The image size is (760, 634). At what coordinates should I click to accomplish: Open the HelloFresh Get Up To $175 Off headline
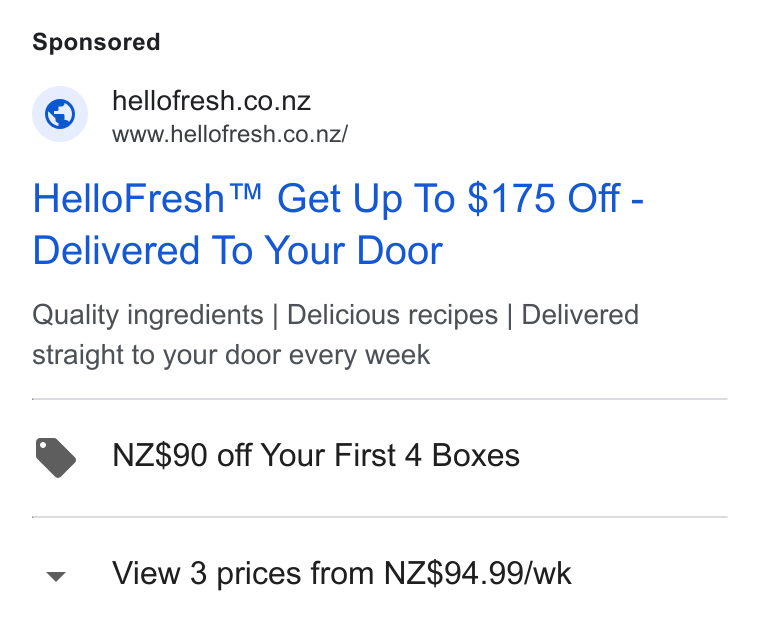click(x=338, y=224)
